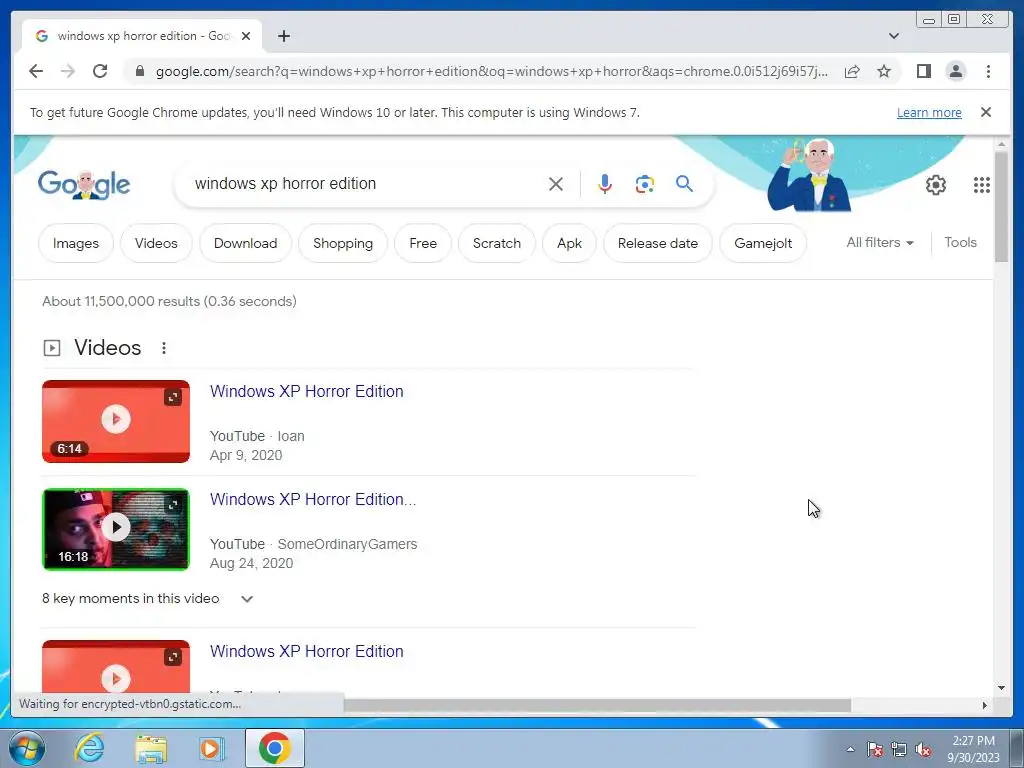The width and height of the screenshot is (1024, 768).
Task: Open the Google apps grid
Action: [981, 185]
